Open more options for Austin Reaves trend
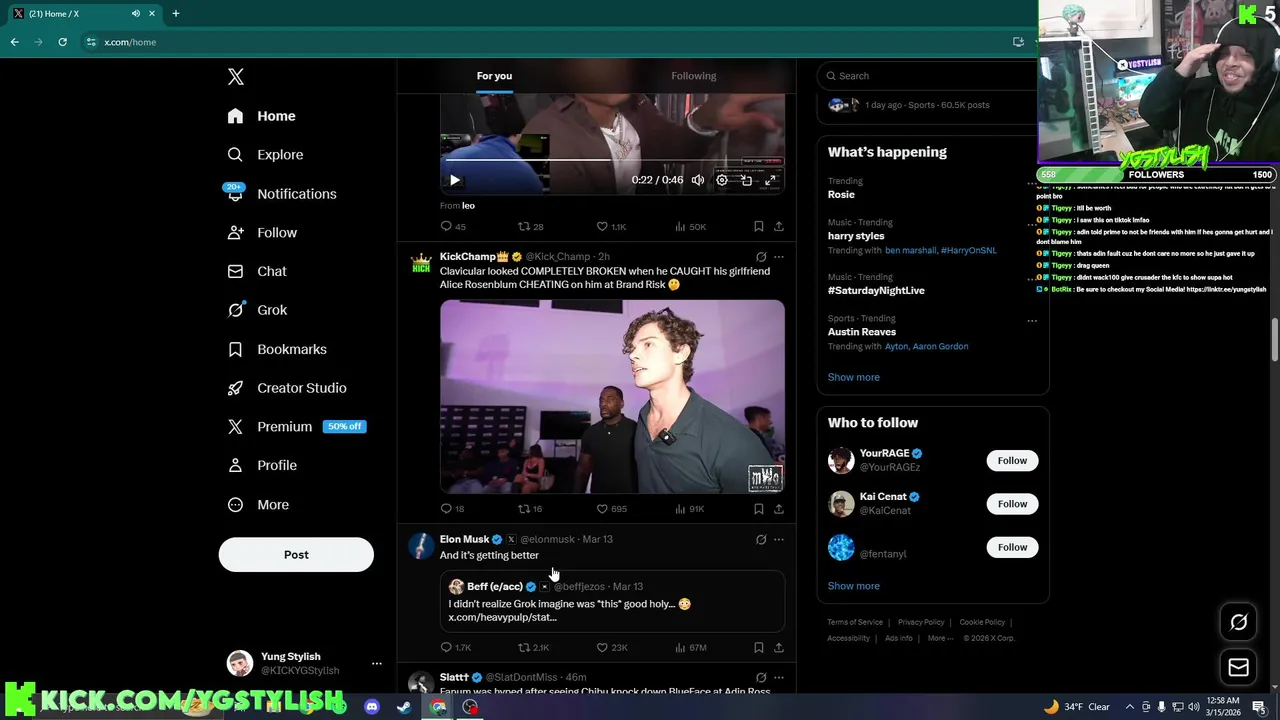Viewport: 1280px width, 720px height. [1032, 320]
